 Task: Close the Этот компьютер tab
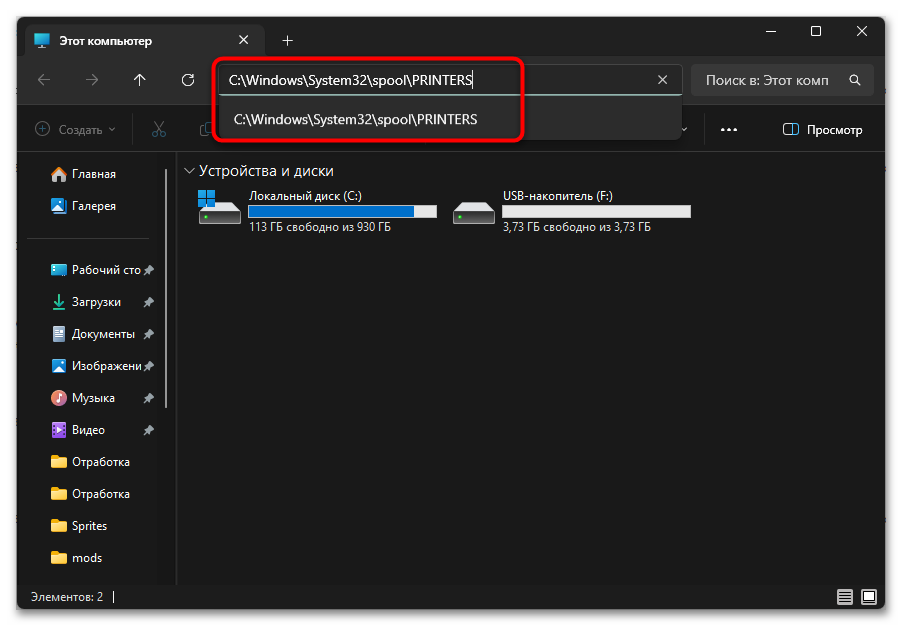coord(243,40)
